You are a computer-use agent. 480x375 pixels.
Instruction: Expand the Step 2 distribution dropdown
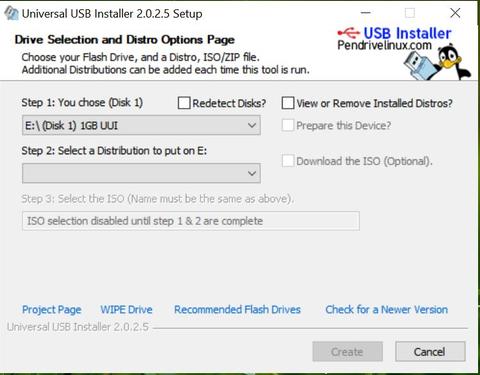(x=141, y=173)
